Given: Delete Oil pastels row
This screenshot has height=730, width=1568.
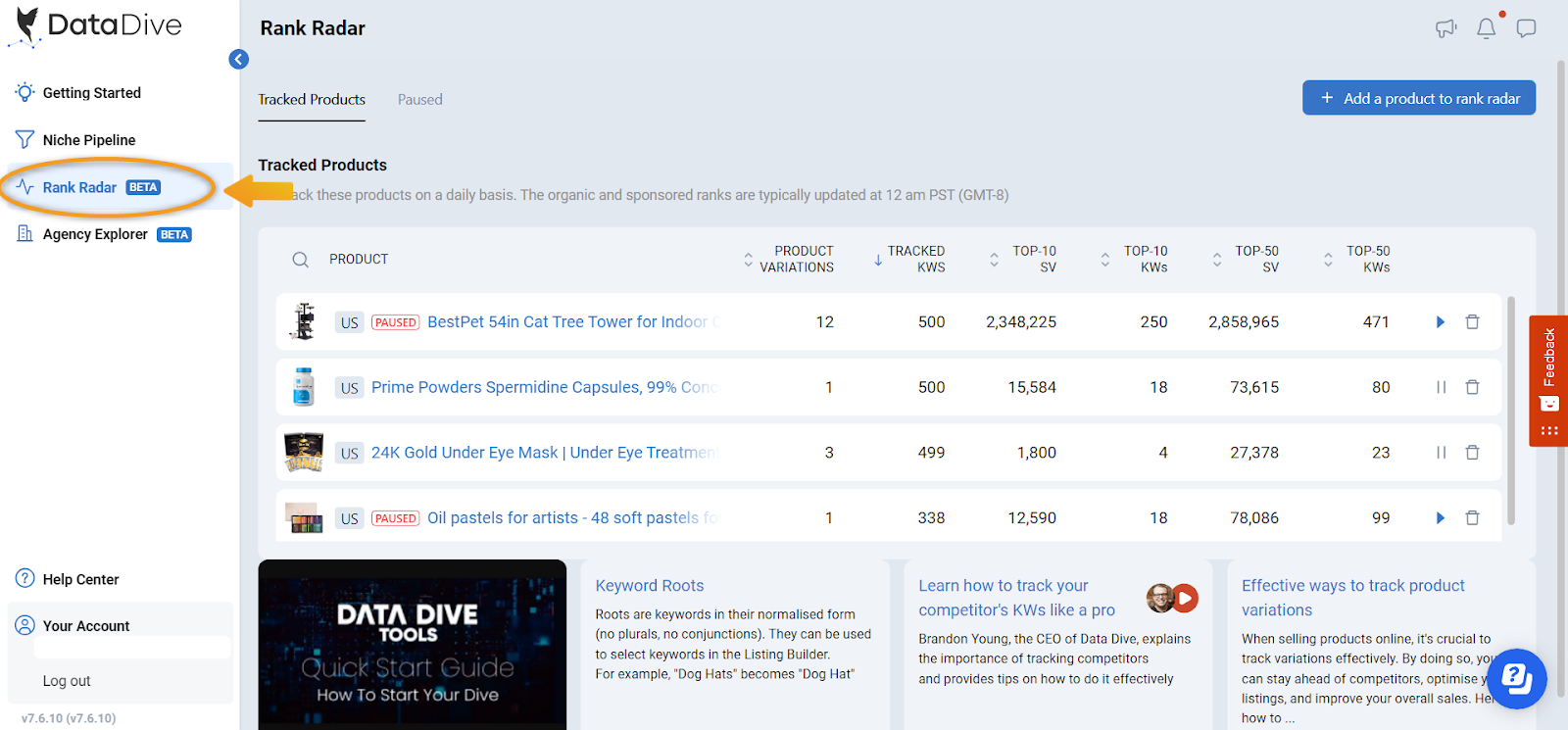Looking at the screenshot, I should pos(1472,518).
